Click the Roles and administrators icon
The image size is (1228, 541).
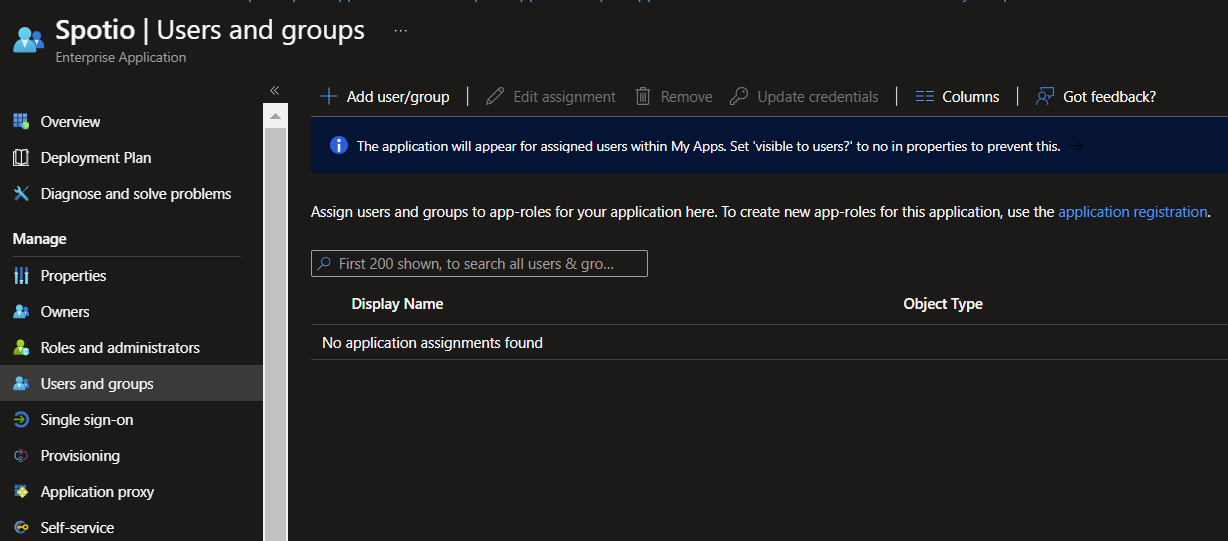click(21, 348)
